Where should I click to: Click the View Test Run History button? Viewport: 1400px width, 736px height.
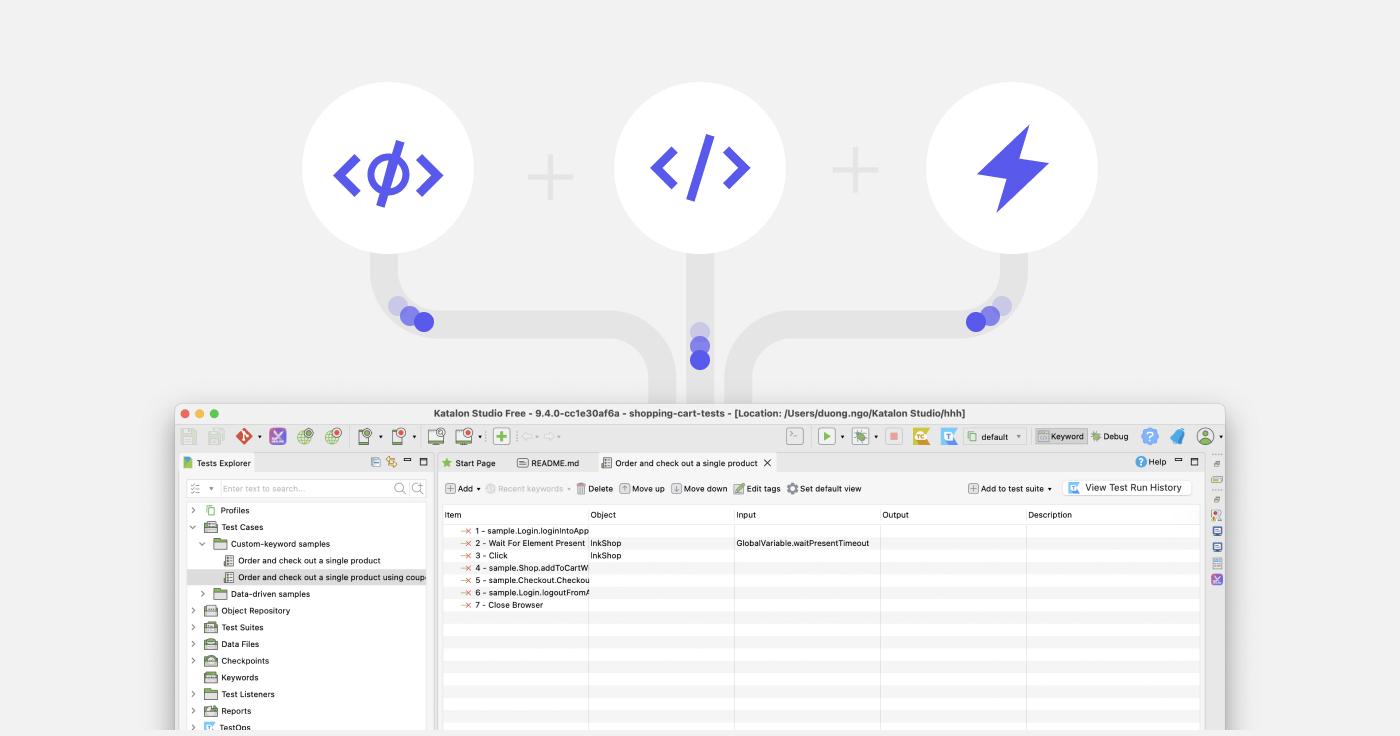[x=1127, y=487]
